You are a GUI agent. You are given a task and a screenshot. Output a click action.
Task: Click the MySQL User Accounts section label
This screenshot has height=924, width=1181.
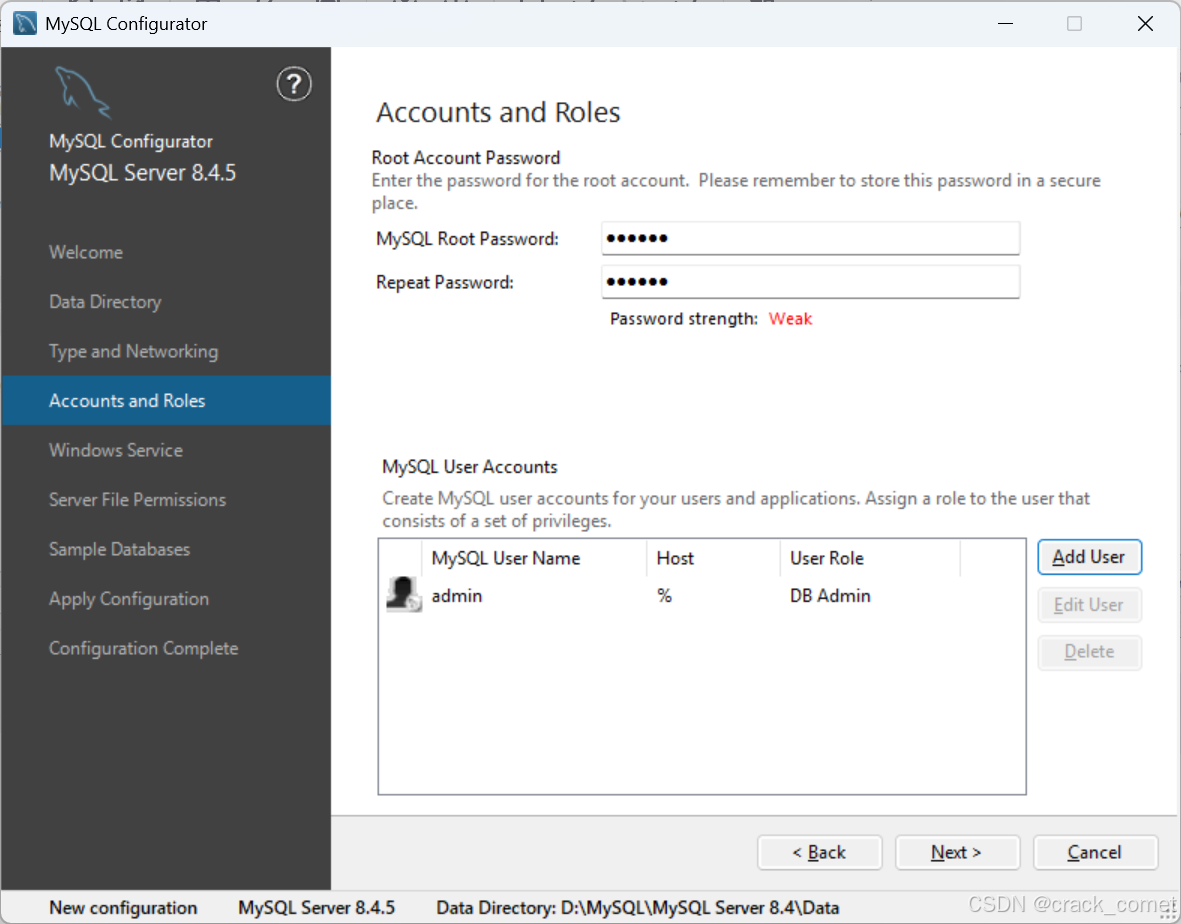(469, 467)
